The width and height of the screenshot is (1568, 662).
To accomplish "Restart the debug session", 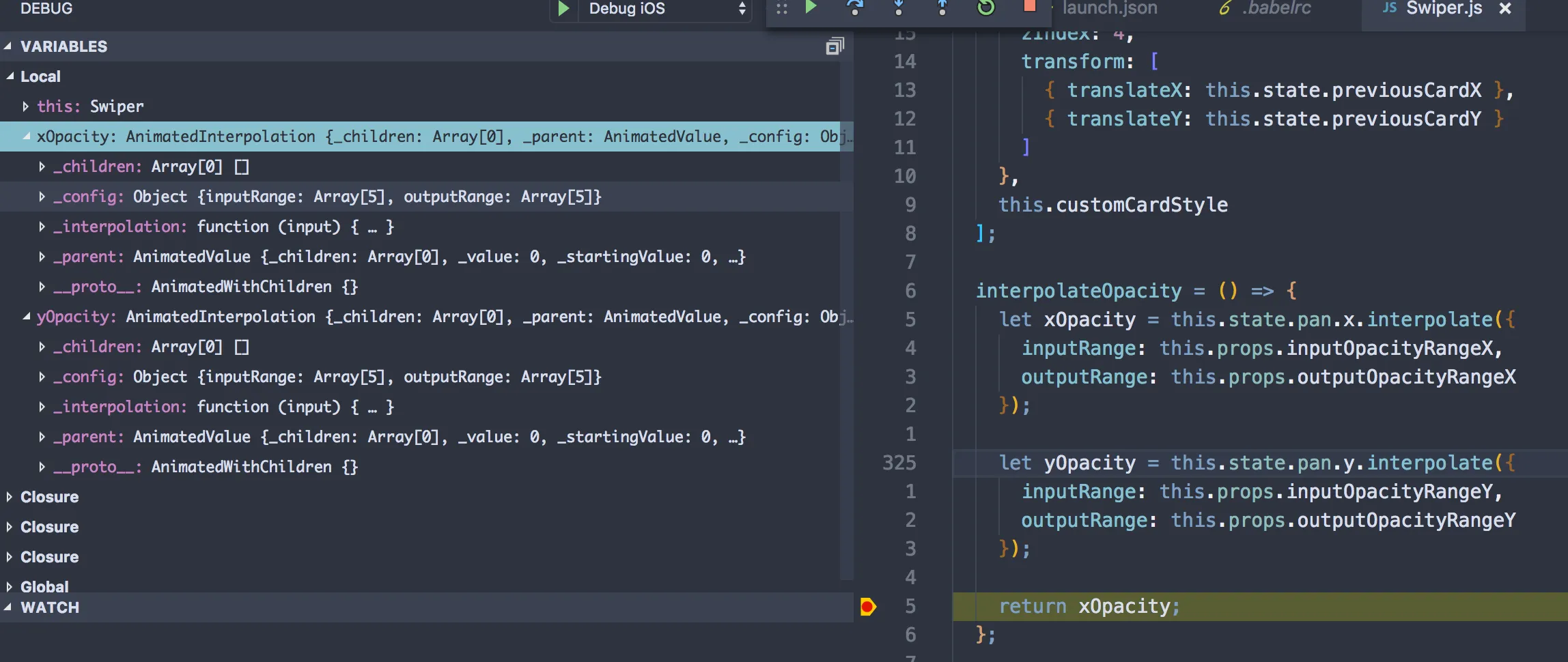I will tap(986, 8).
